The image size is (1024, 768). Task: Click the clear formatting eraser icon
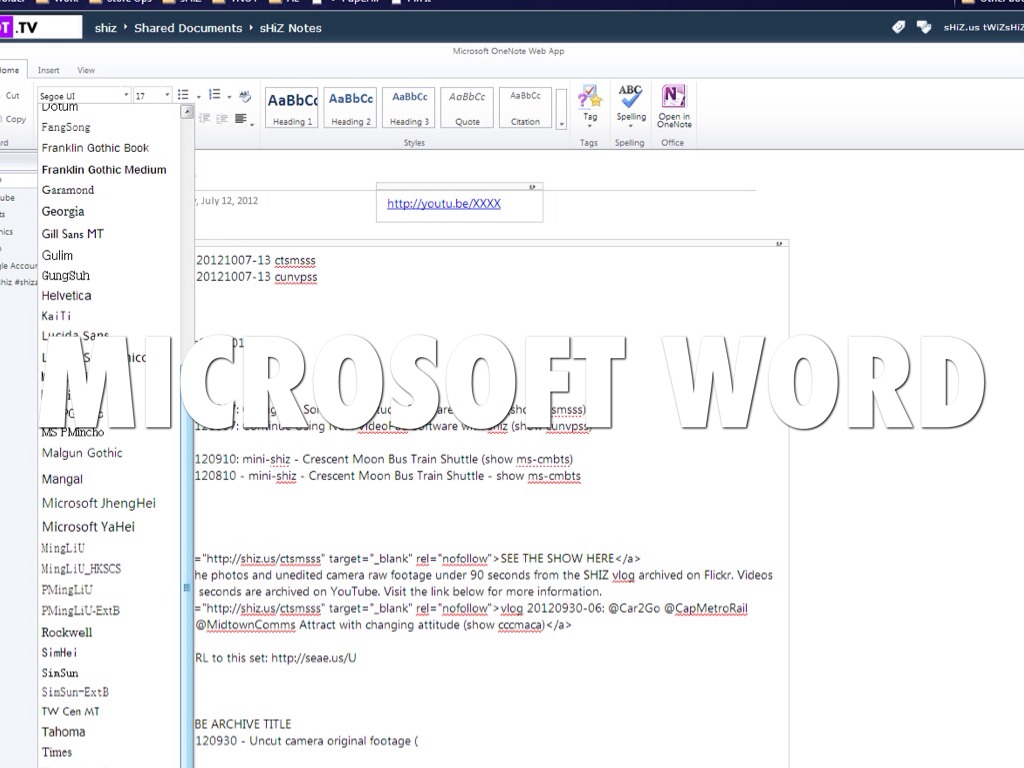pyautogui.click(x=244, y=96)
